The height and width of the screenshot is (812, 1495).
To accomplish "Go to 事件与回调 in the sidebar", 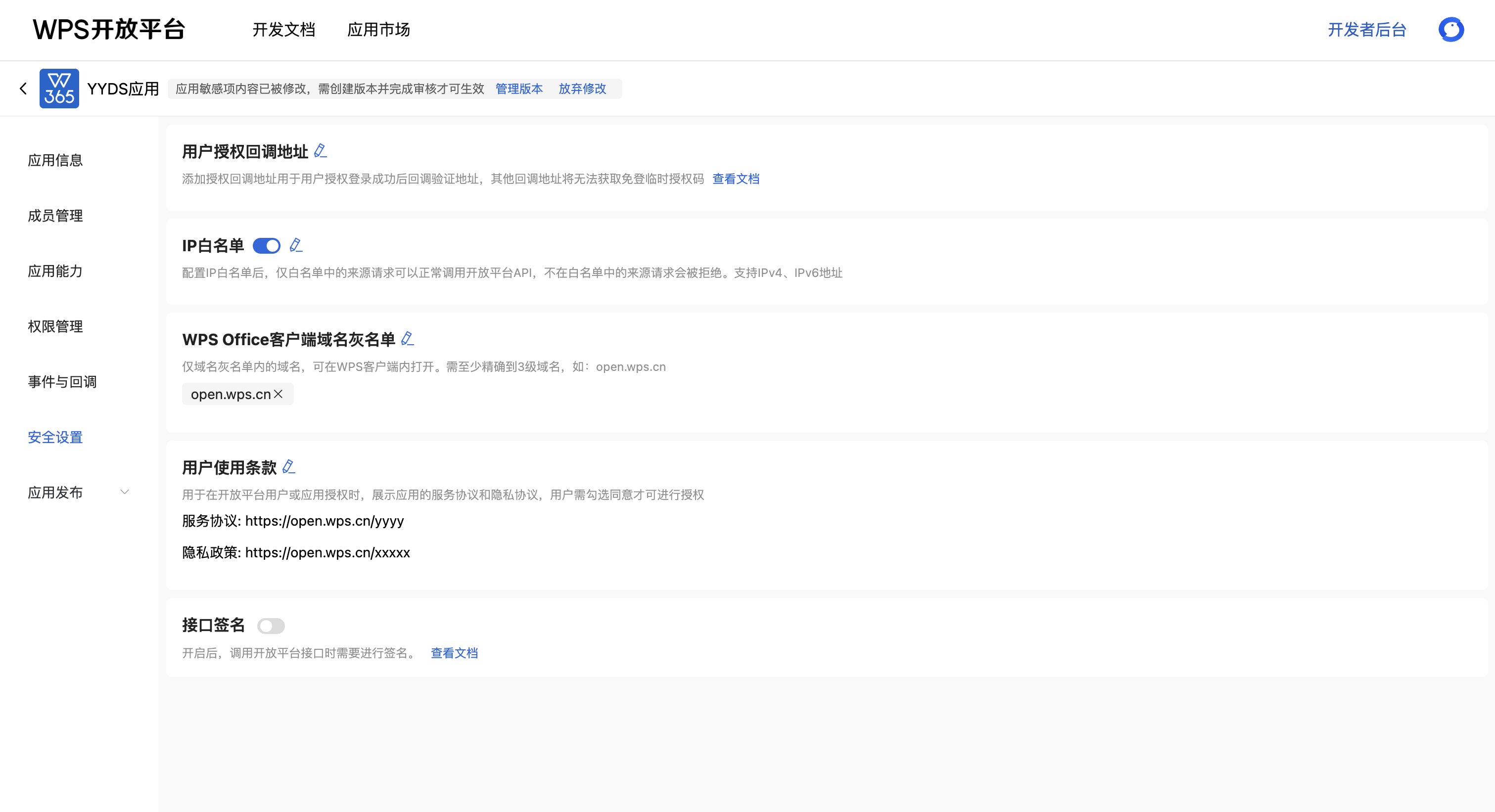I will click(x=62, y=382).
